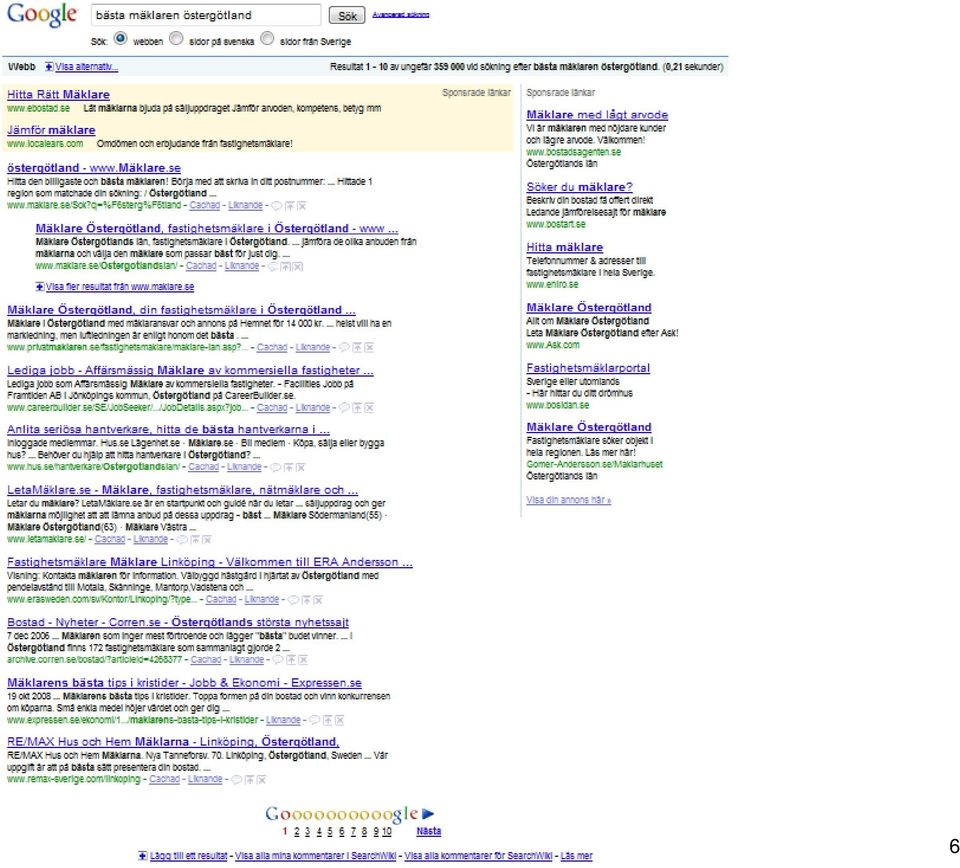Go to results page 3
The width and height of the screenshot is (960, 868).
click(308, 831)
